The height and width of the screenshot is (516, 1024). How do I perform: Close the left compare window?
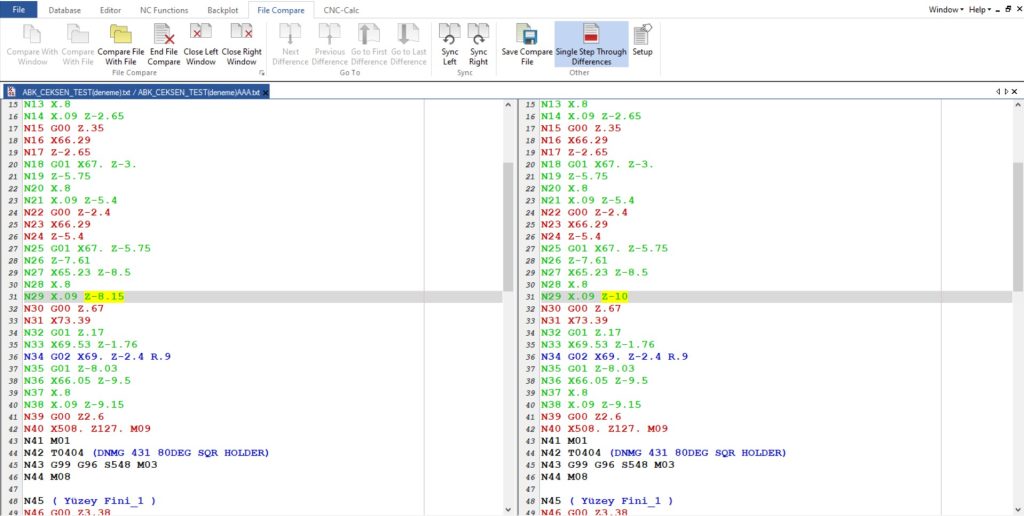click(x=201, y=43)
